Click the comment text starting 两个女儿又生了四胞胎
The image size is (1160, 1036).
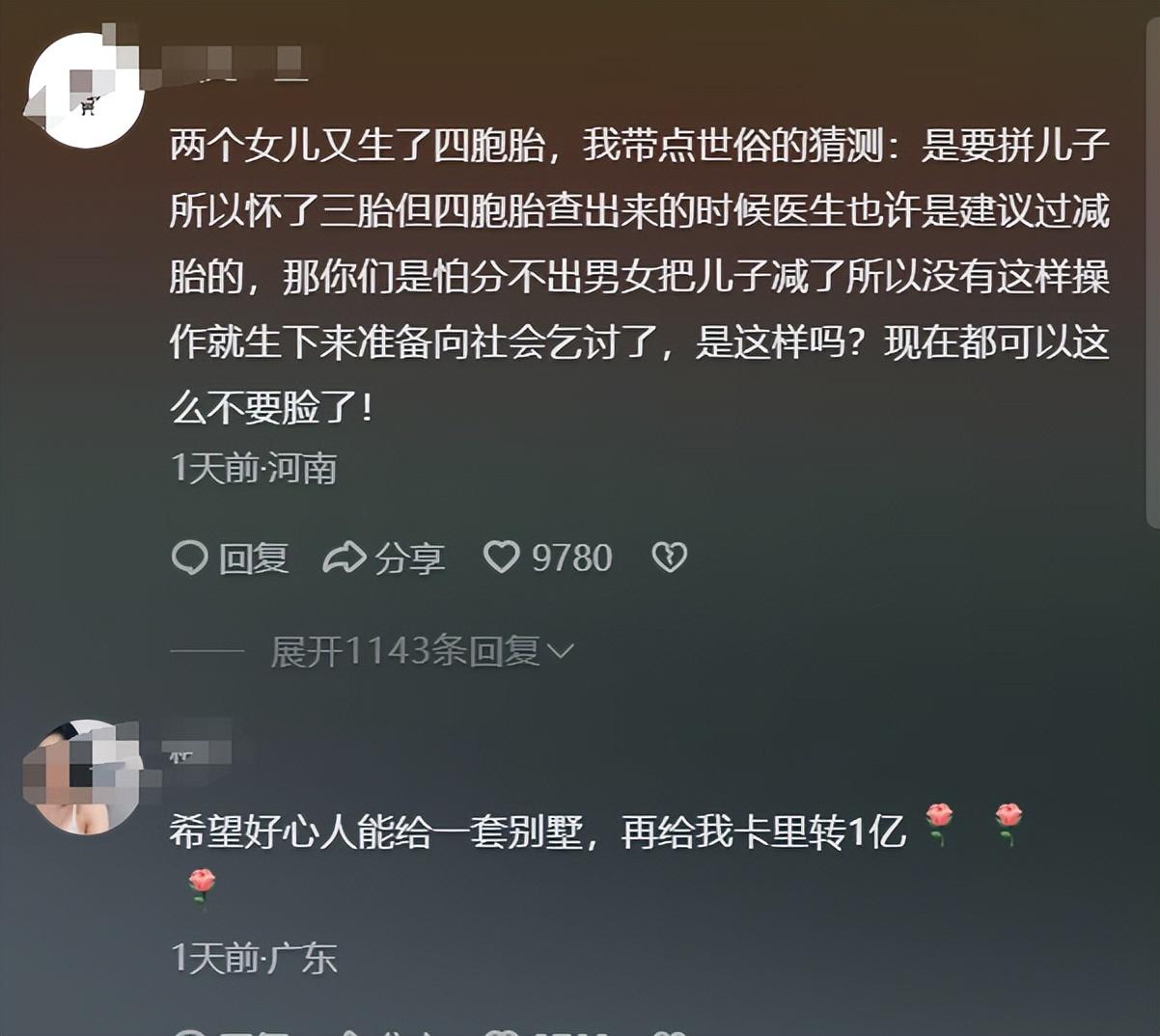(x=639, y=276)
